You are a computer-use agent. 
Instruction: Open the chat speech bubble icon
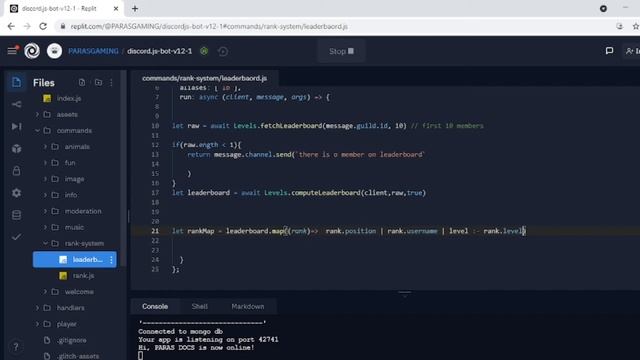click(x=609, y=51)
